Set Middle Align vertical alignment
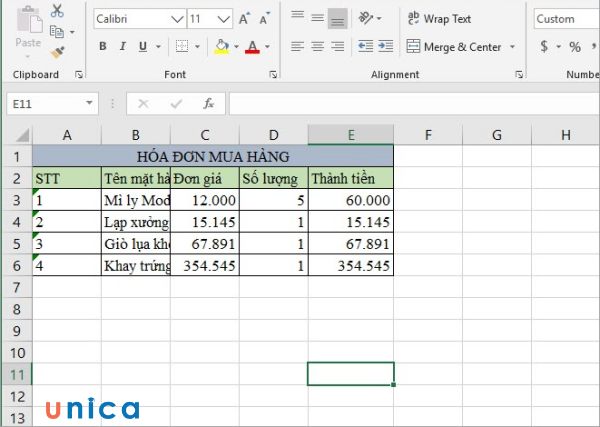 (317, 18)
